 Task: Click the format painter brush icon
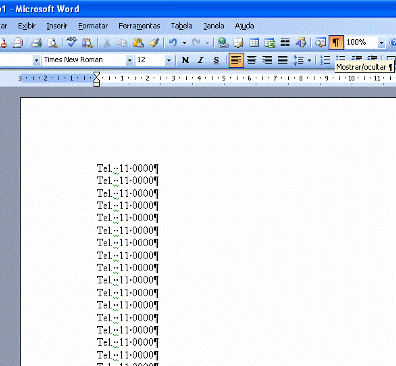(x=154, y=43)
